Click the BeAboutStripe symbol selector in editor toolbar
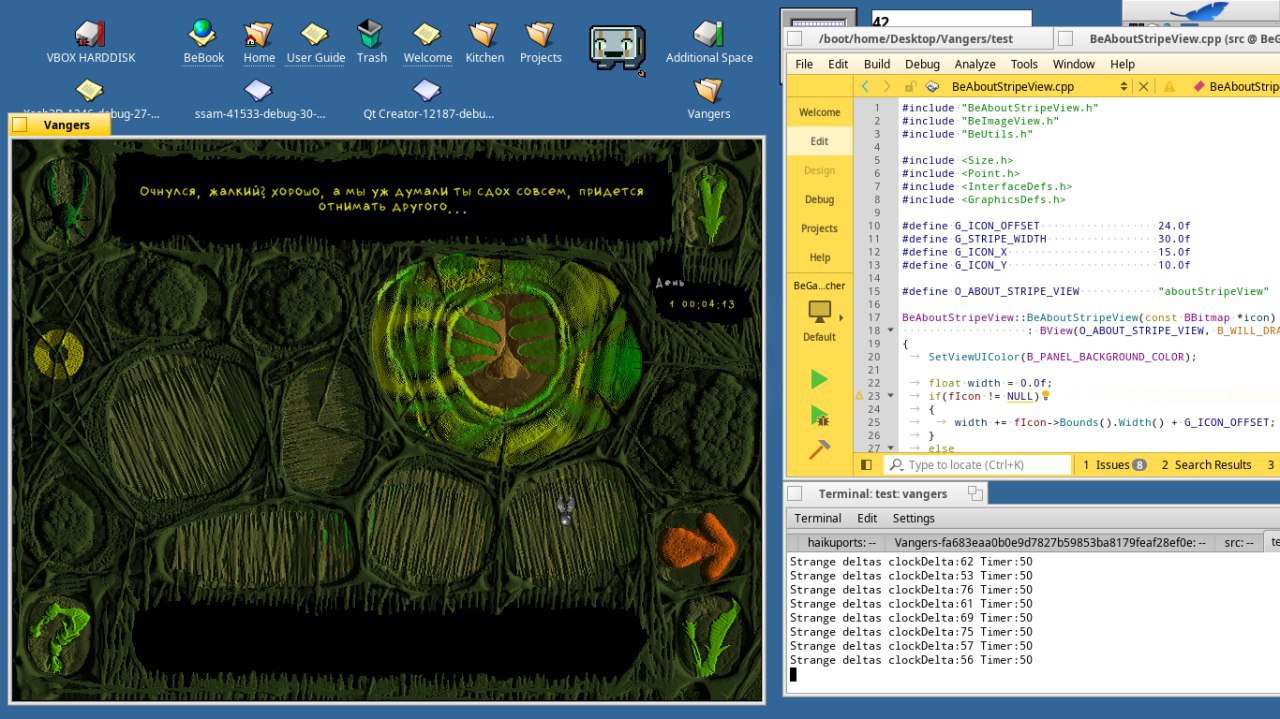 point(1235,87)
